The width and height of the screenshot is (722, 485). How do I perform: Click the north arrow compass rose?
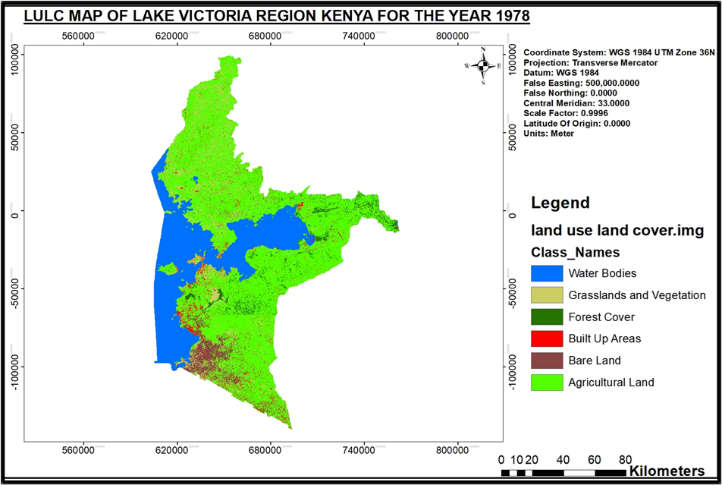click(483, 66)
